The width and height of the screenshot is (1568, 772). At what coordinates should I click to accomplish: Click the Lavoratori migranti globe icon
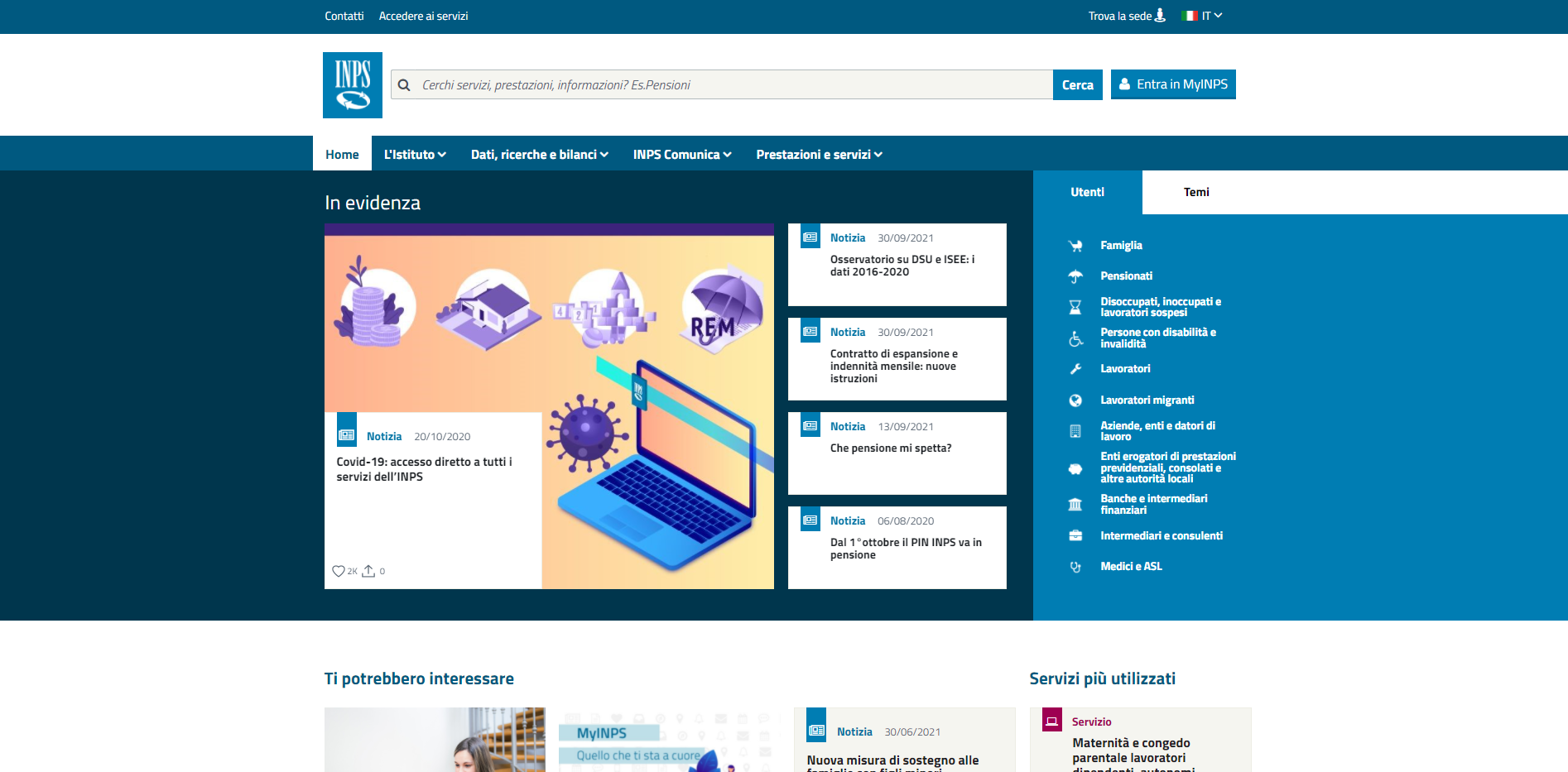1075,400
